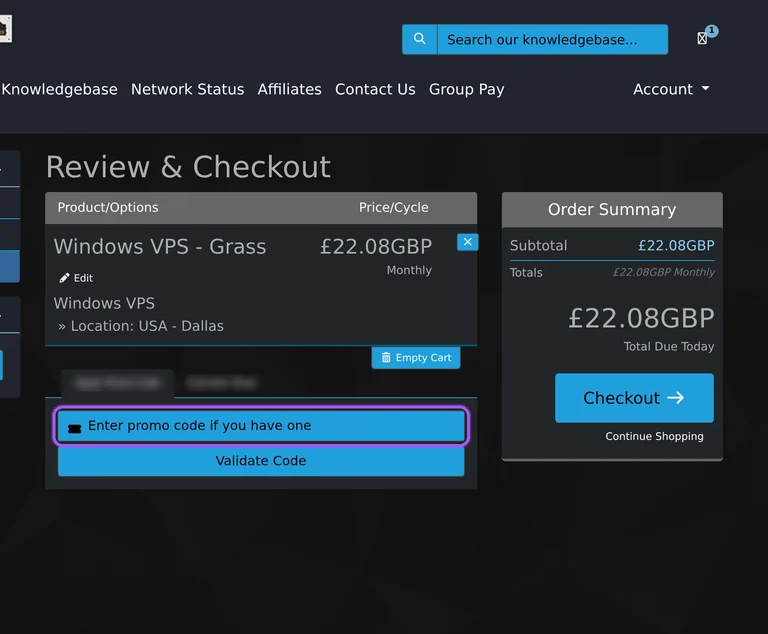Click the Product/Options column header
768x634 pixels.
point(108,207)
